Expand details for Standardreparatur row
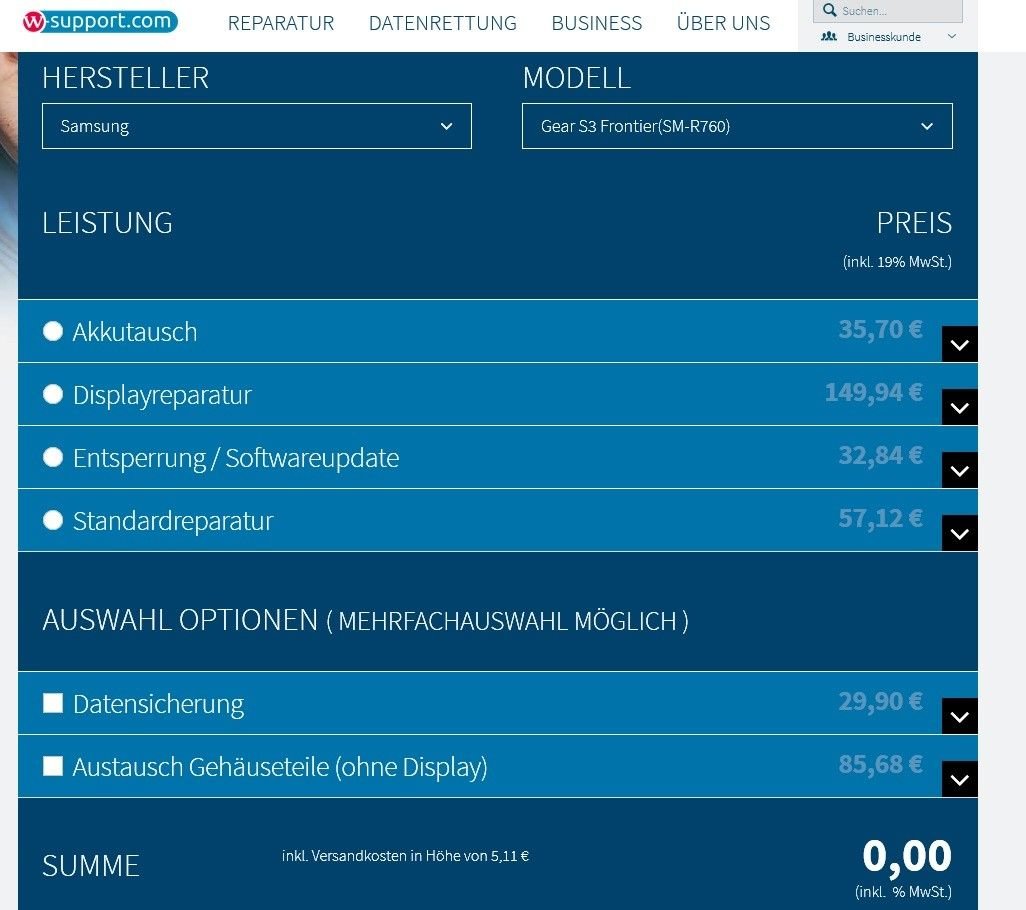Image resolution: width=1026 pixels, height=910 pixels. pyautogui.click(x=960, y=533)
